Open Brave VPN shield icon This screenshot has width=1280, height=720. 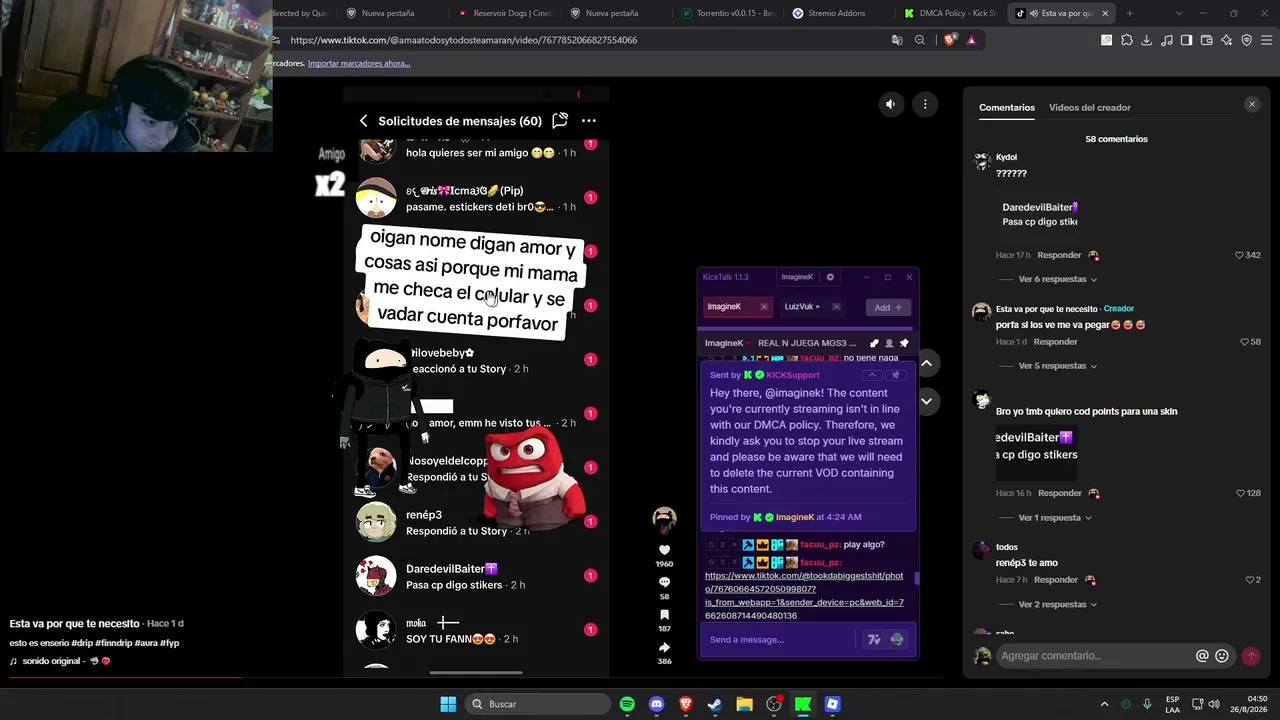click(1246, 40)
